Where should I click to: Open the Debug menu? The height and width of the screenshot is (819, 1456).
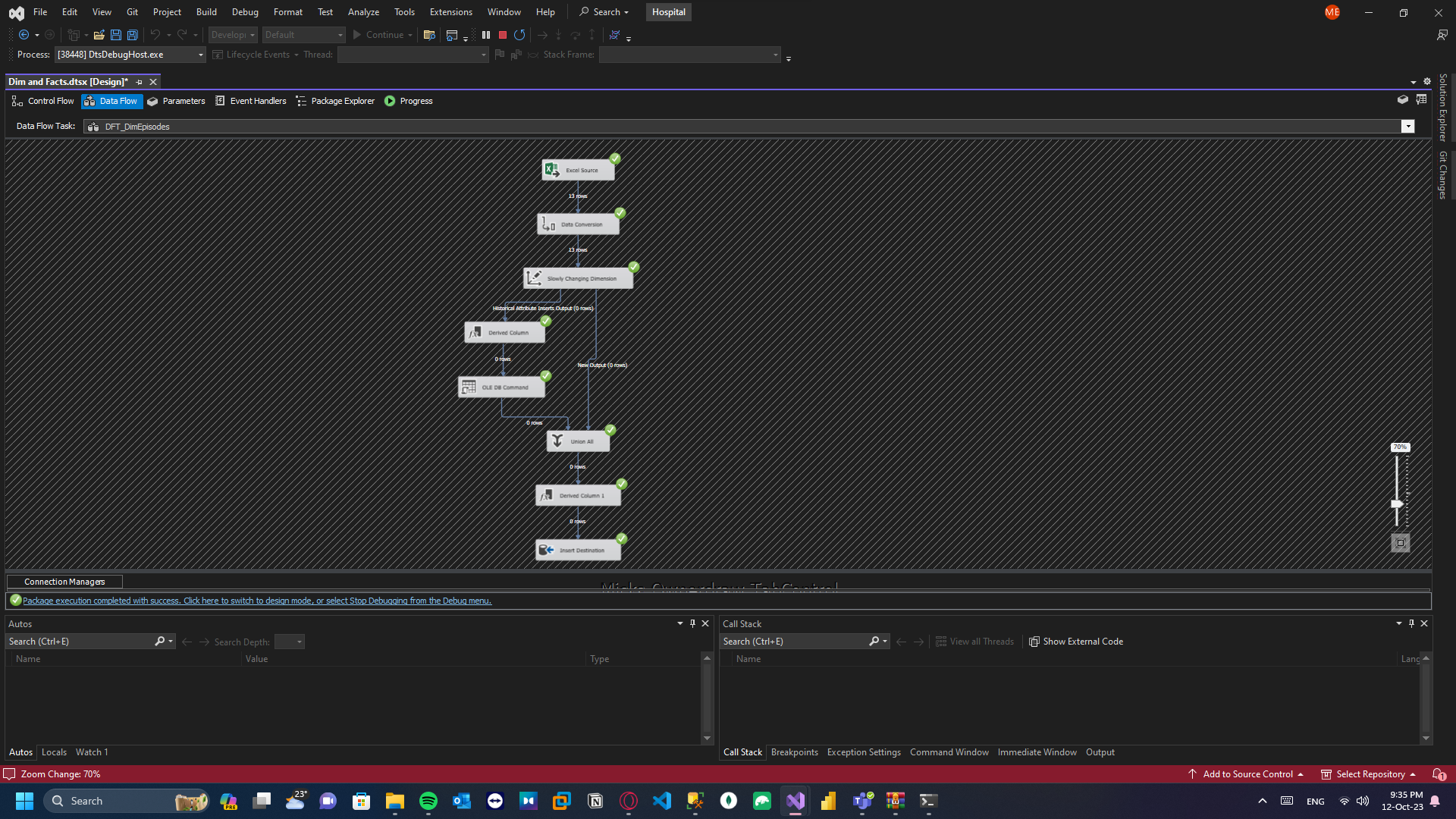[245, 12]
